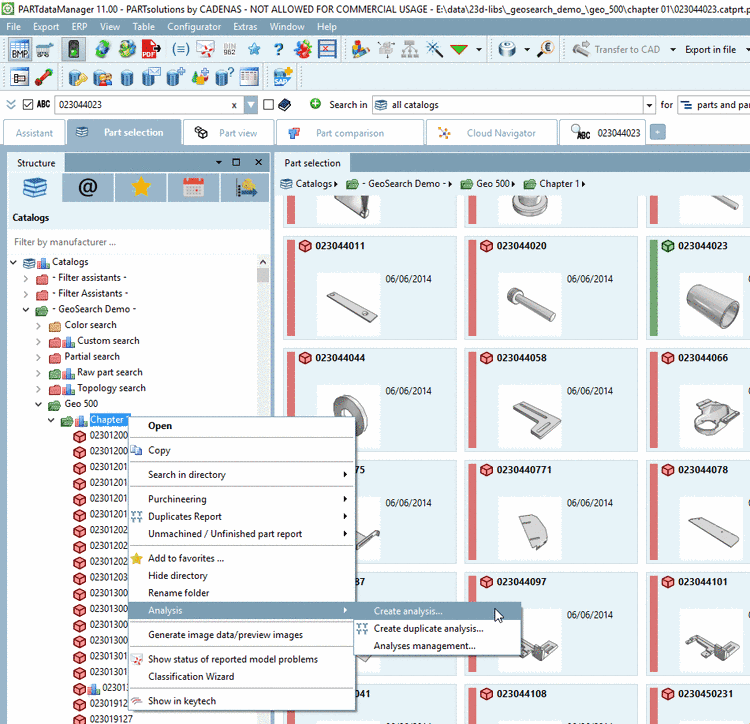Open the catalogs stack icon in Structure
The width and height of the screenshot is (750, 724).
(35, 187)
